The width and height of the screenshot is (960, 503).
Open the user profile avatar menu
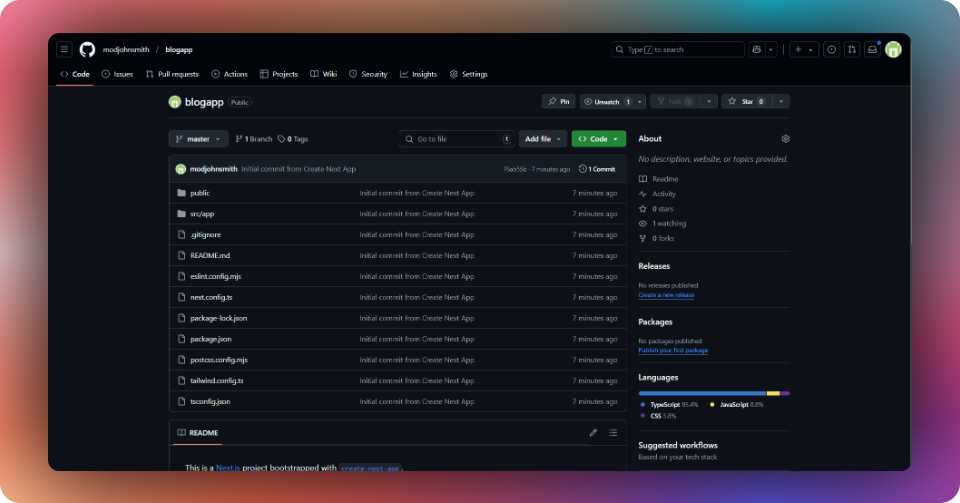point(893,50)
